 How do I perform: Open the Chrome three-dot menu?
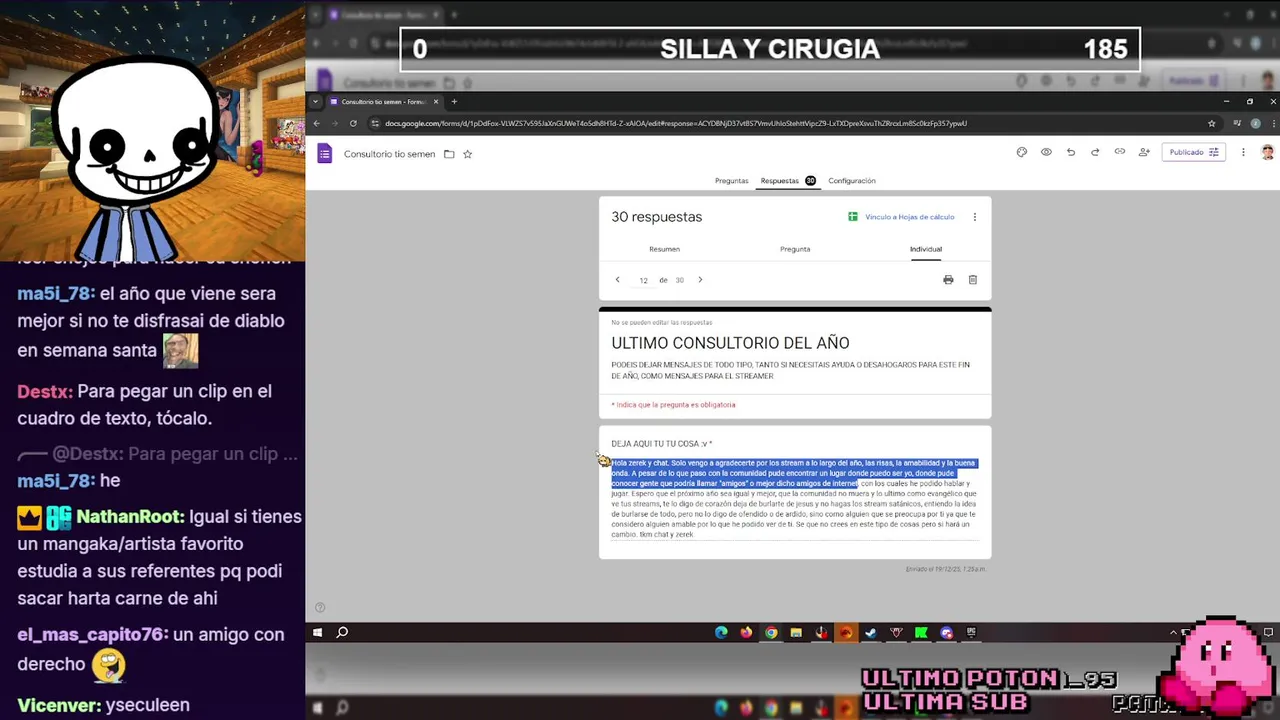pos(1273,124)
